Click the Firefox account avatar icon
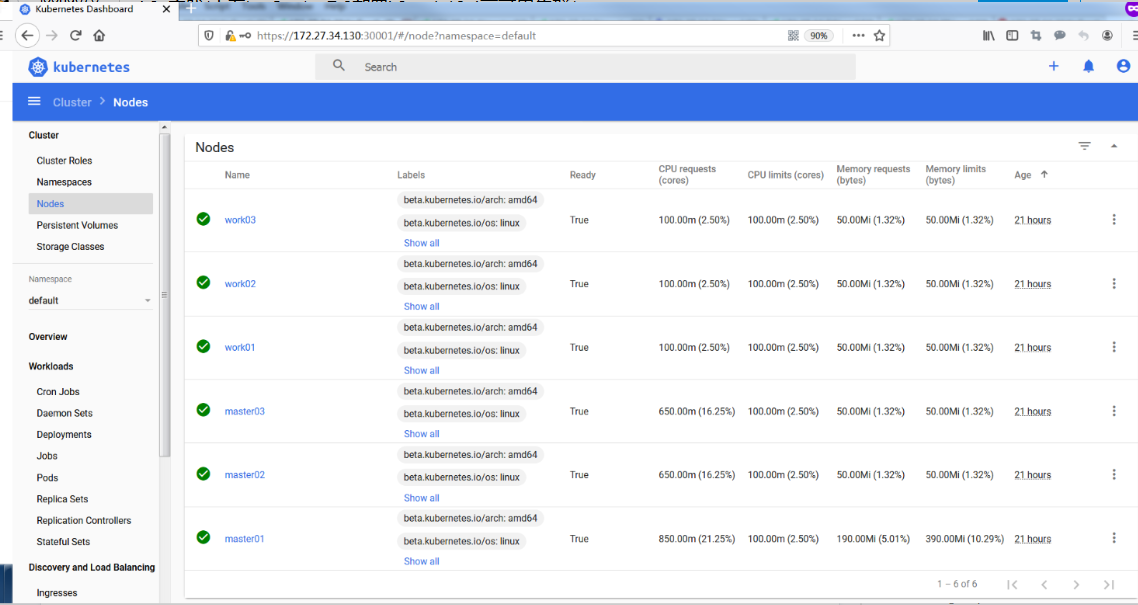This screenshot has width=1138, height=605. 1107,35
